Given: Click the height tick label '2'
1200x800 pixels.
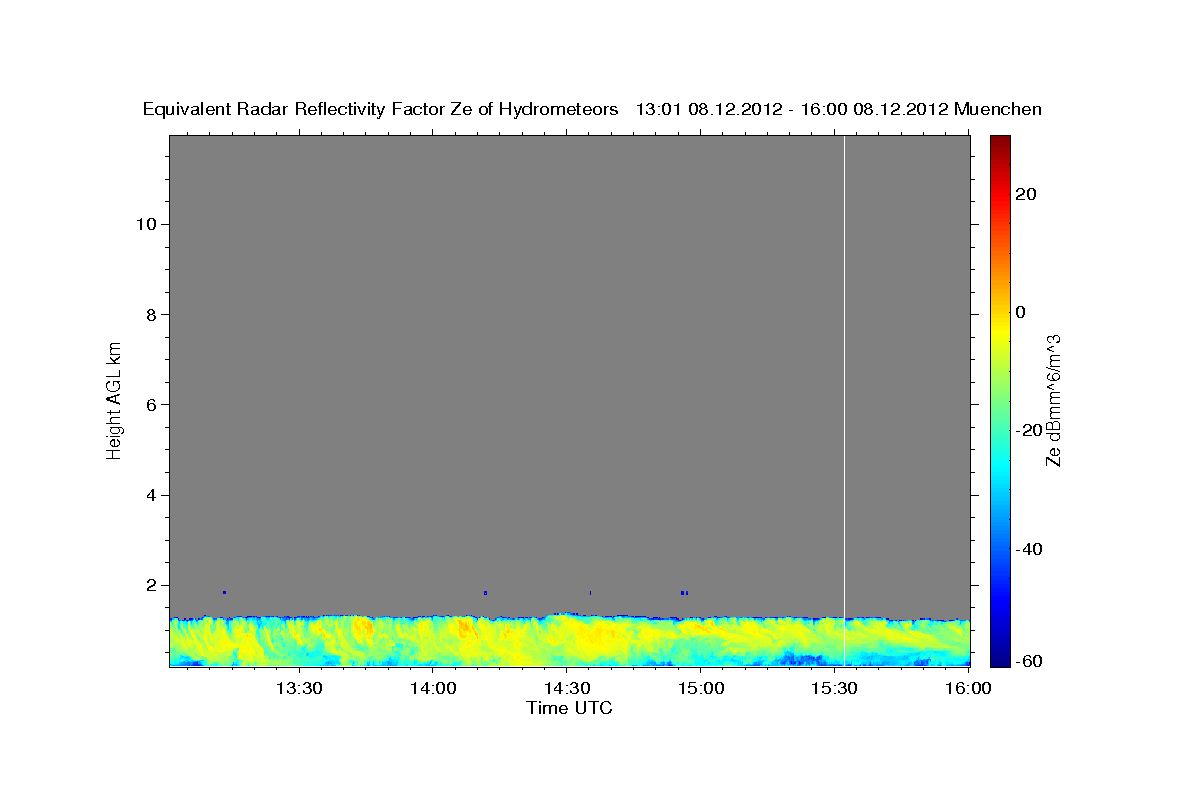Looking at the screenshot, I should [151, 585].
